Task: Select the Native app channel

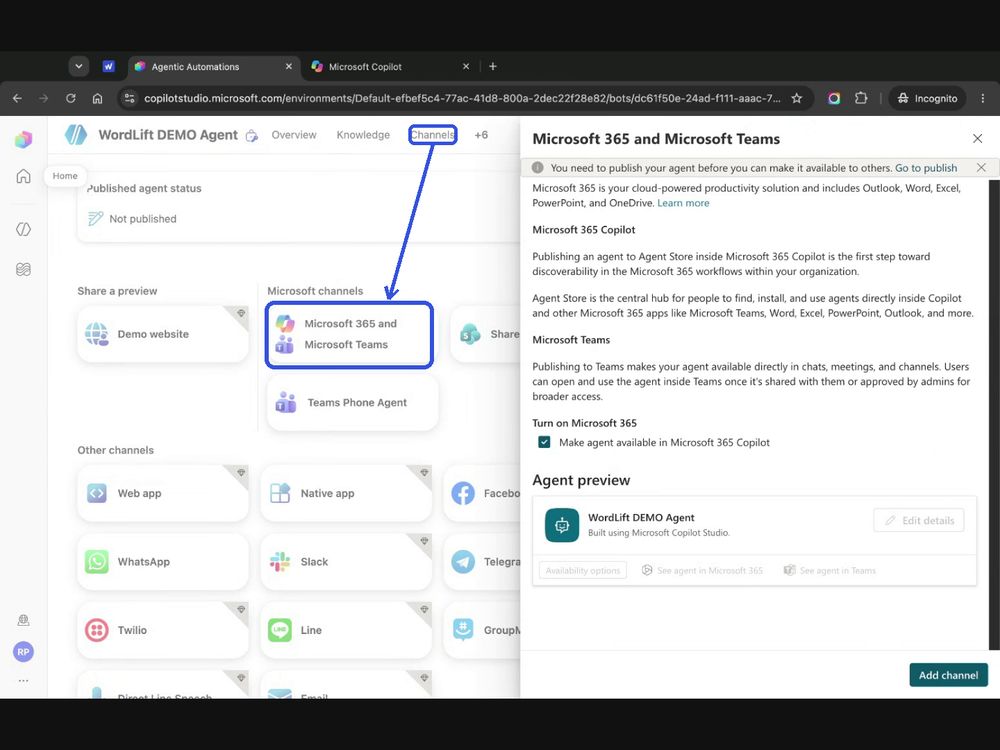Action: (x=346, y=493)
